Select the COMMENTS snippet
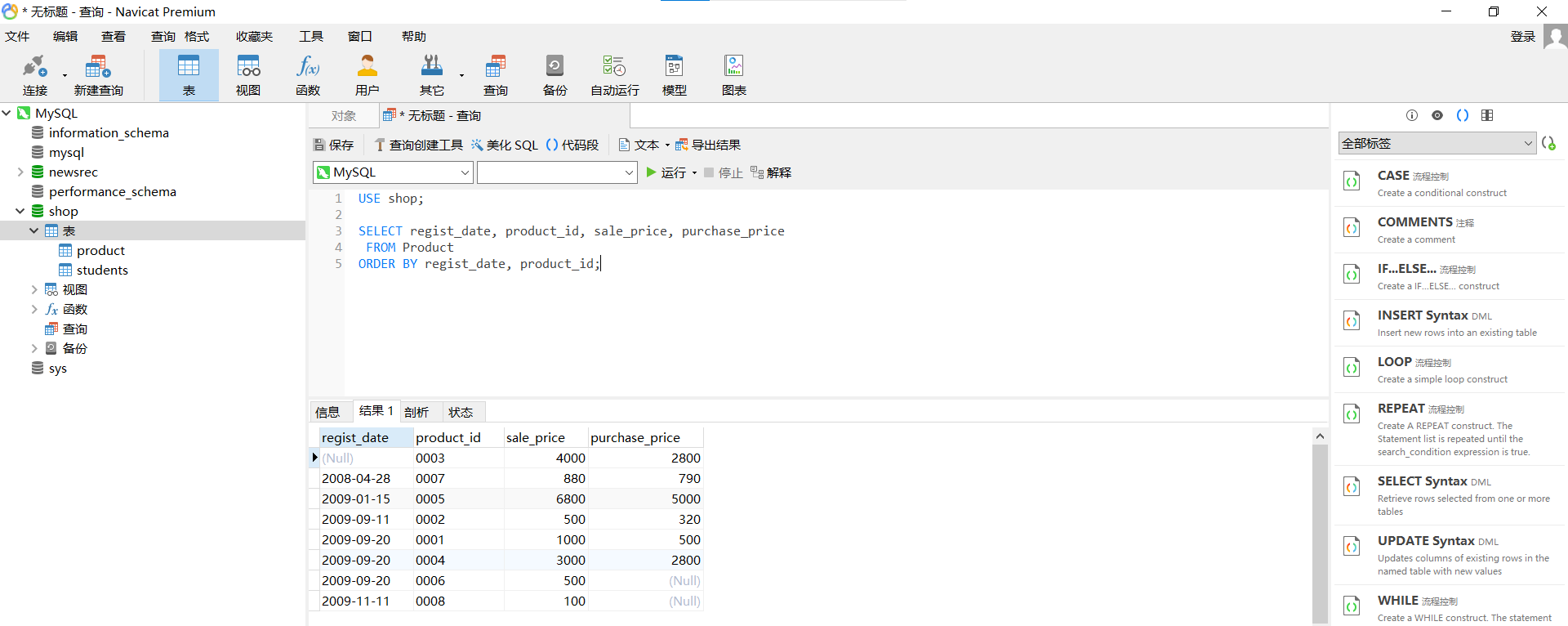This screenshot has height=626, width=1568. (x=1450, y=230)
